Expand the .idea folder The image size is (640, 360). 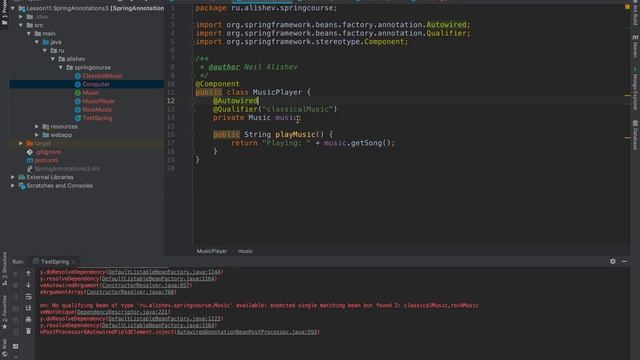(21, 17)
